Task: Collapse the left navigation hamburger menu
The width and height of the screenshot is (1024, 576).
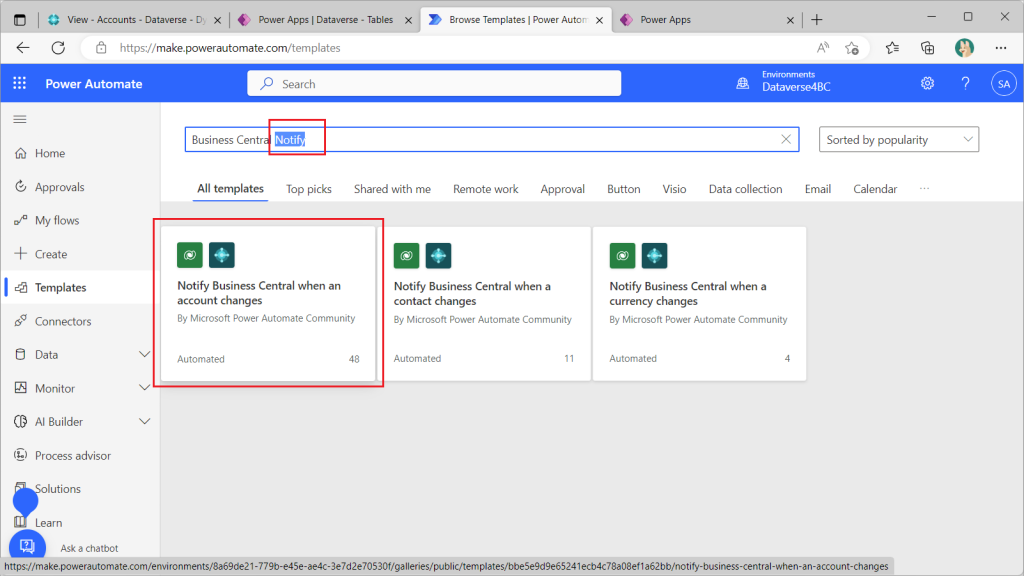Action: coord(20,120)
